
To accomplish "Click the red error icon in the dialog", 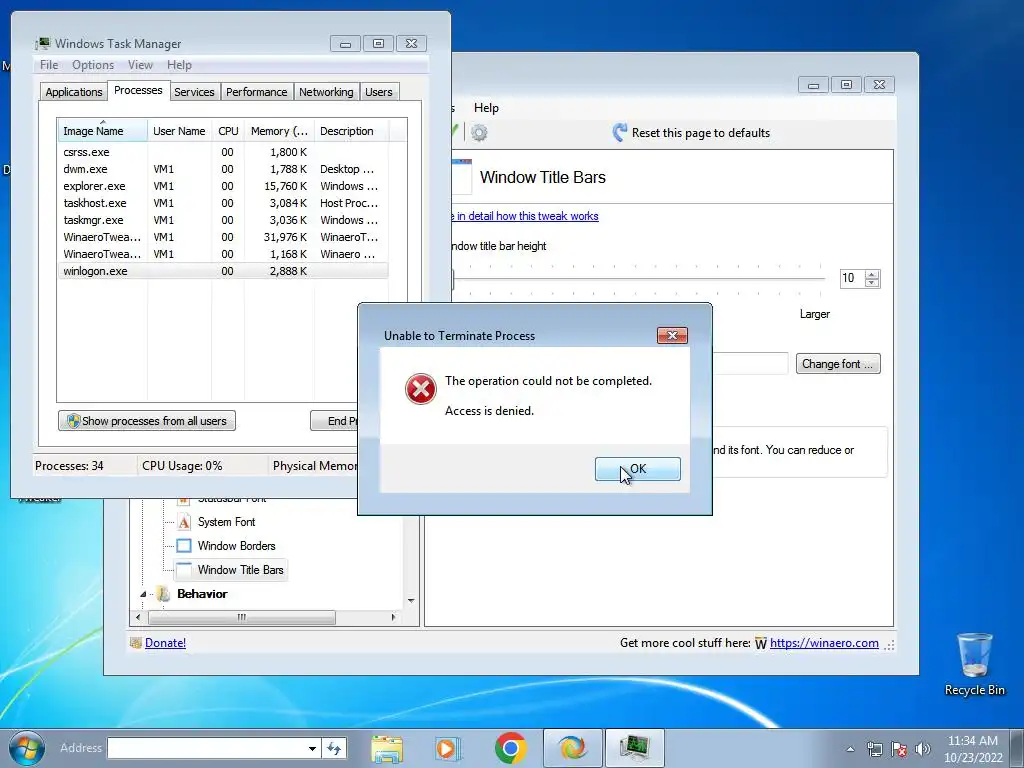I will (421, 389).
